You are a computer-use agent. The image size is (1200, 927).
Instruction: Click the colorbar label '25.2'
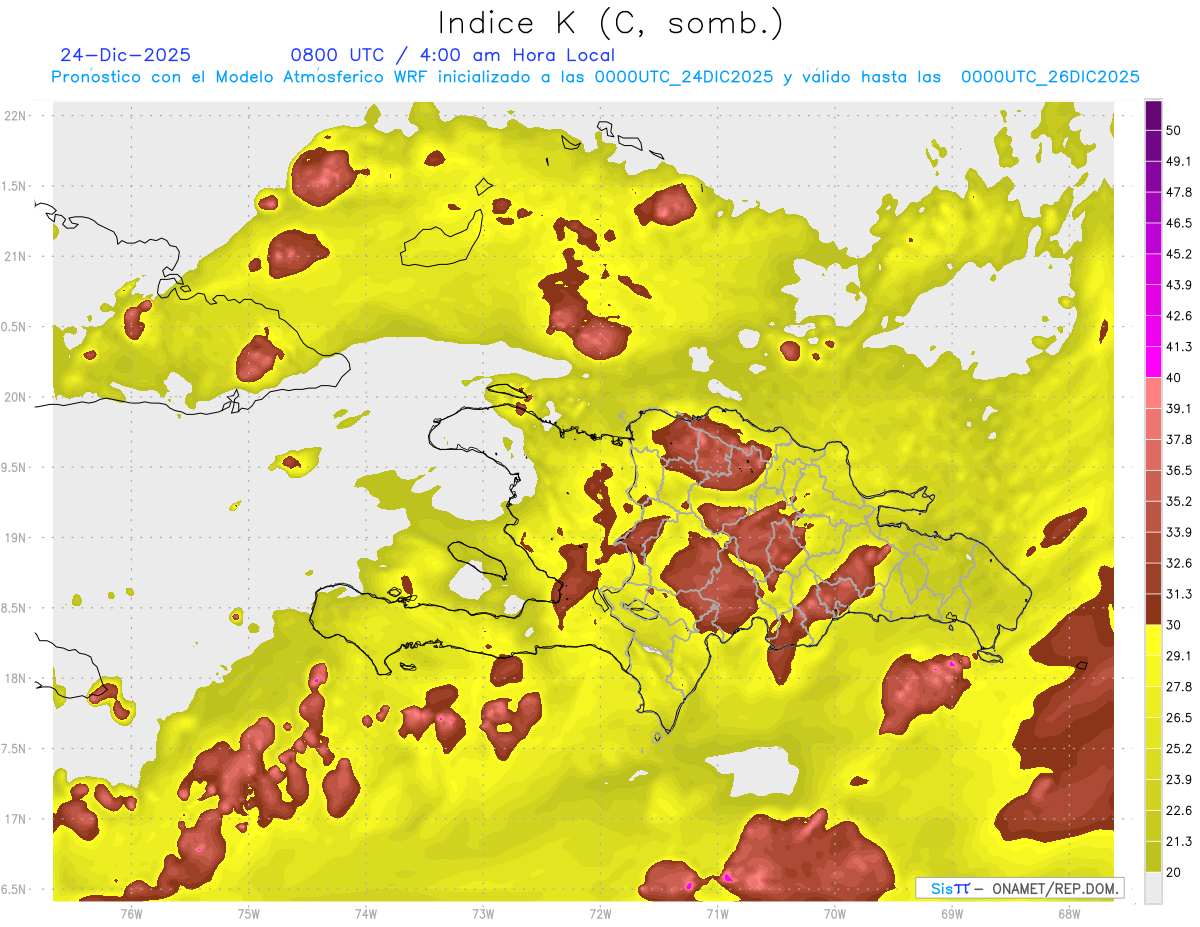pyautogui.click(x=1179, y=749)
